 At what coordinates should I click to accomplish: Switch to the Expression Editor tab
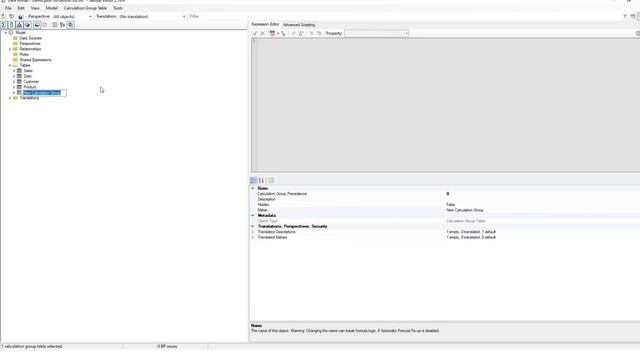tap(265, 24)
